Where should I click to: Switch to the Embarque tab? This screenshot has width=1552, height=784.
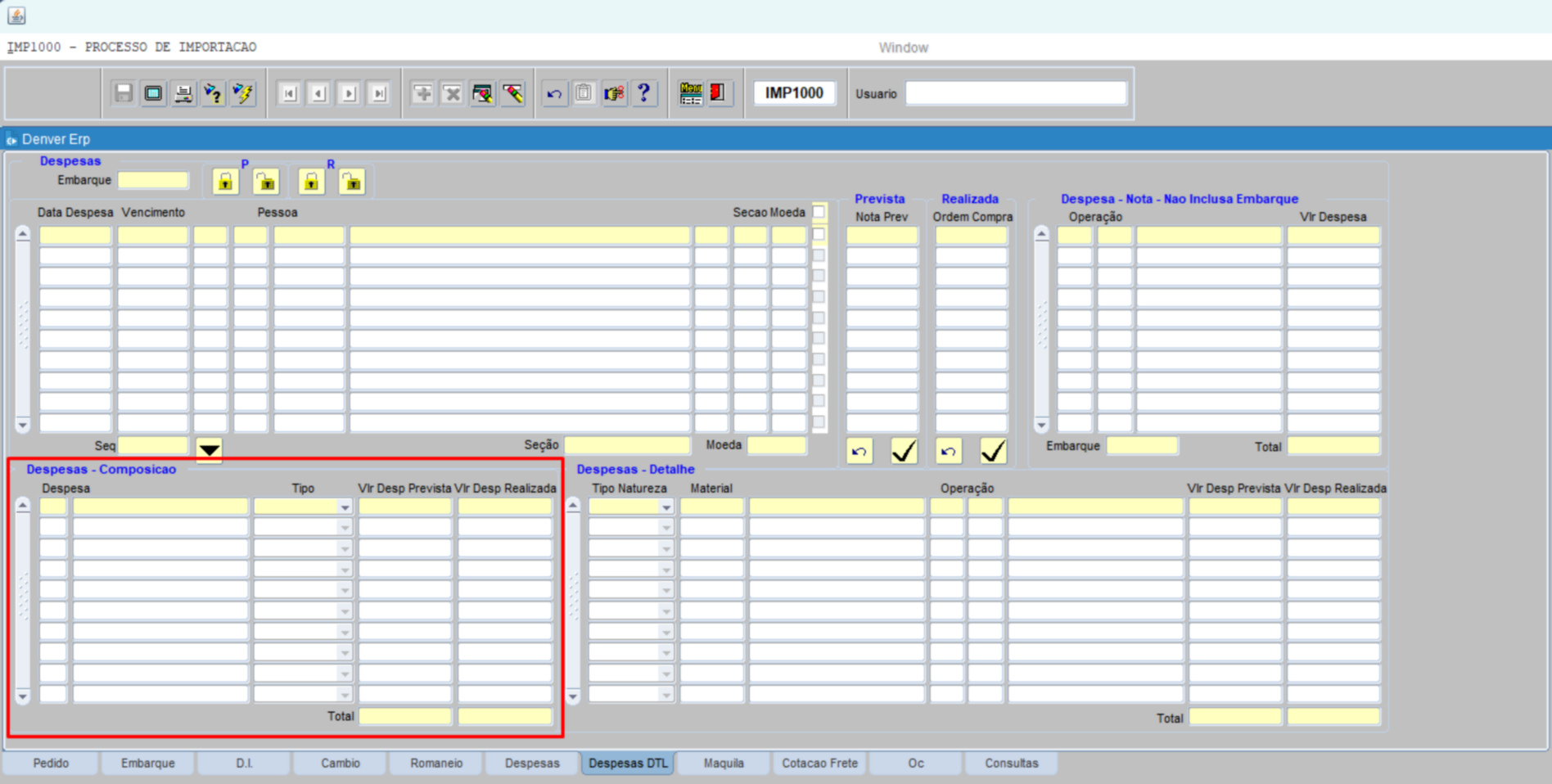tap(148, 763)
